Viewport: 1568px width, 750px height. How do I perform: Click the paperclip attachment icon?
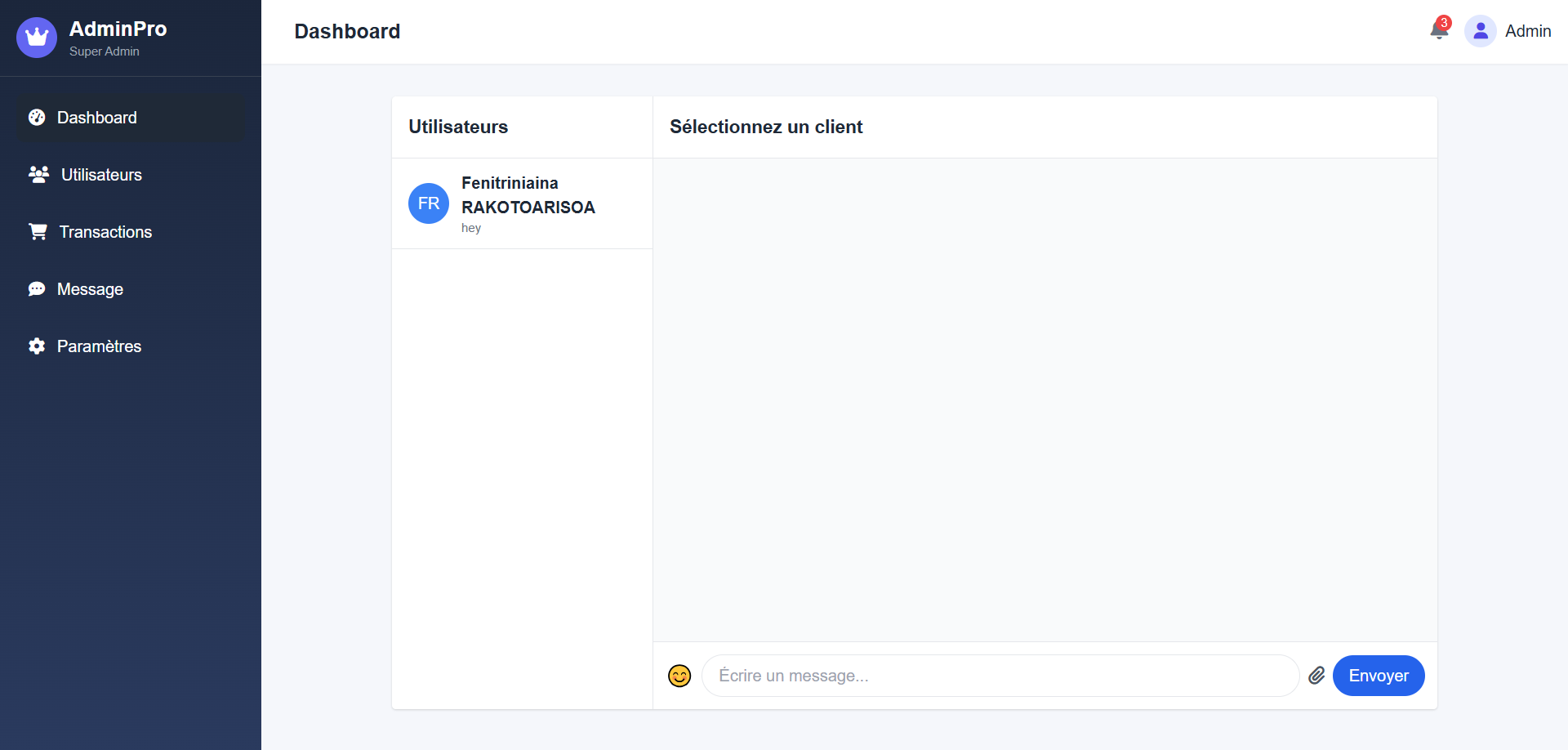pos(1316,676)
